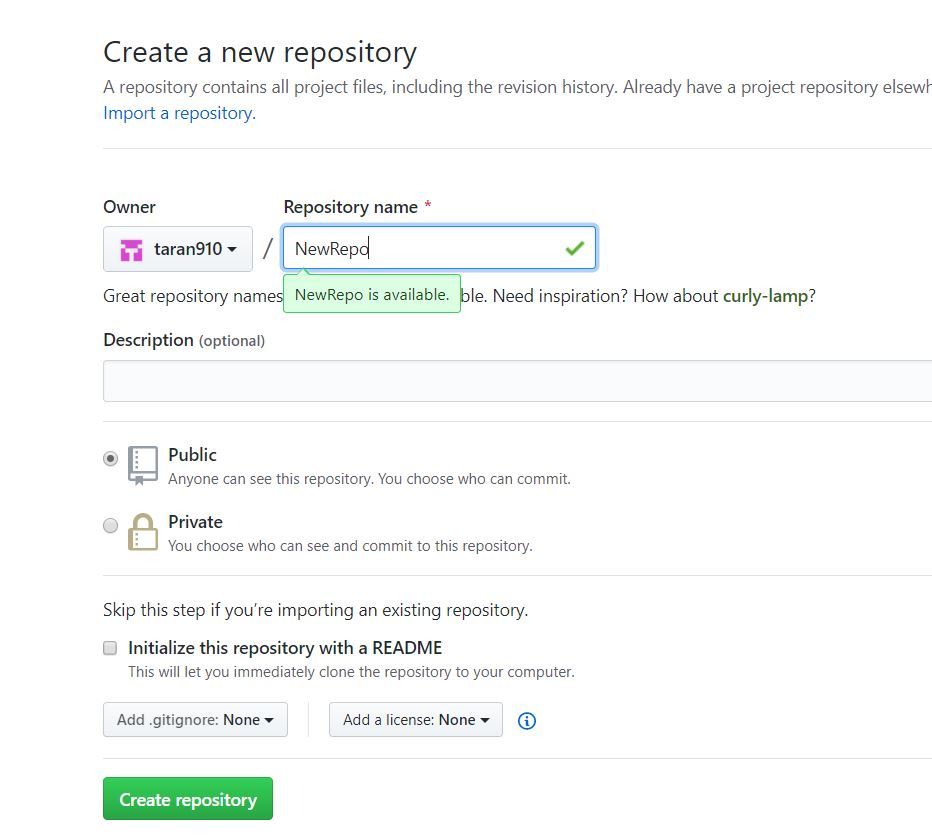Viewport: 932px width, 838px height.
Task: Select the Private radio button
Action: click(x=111, y=526)
